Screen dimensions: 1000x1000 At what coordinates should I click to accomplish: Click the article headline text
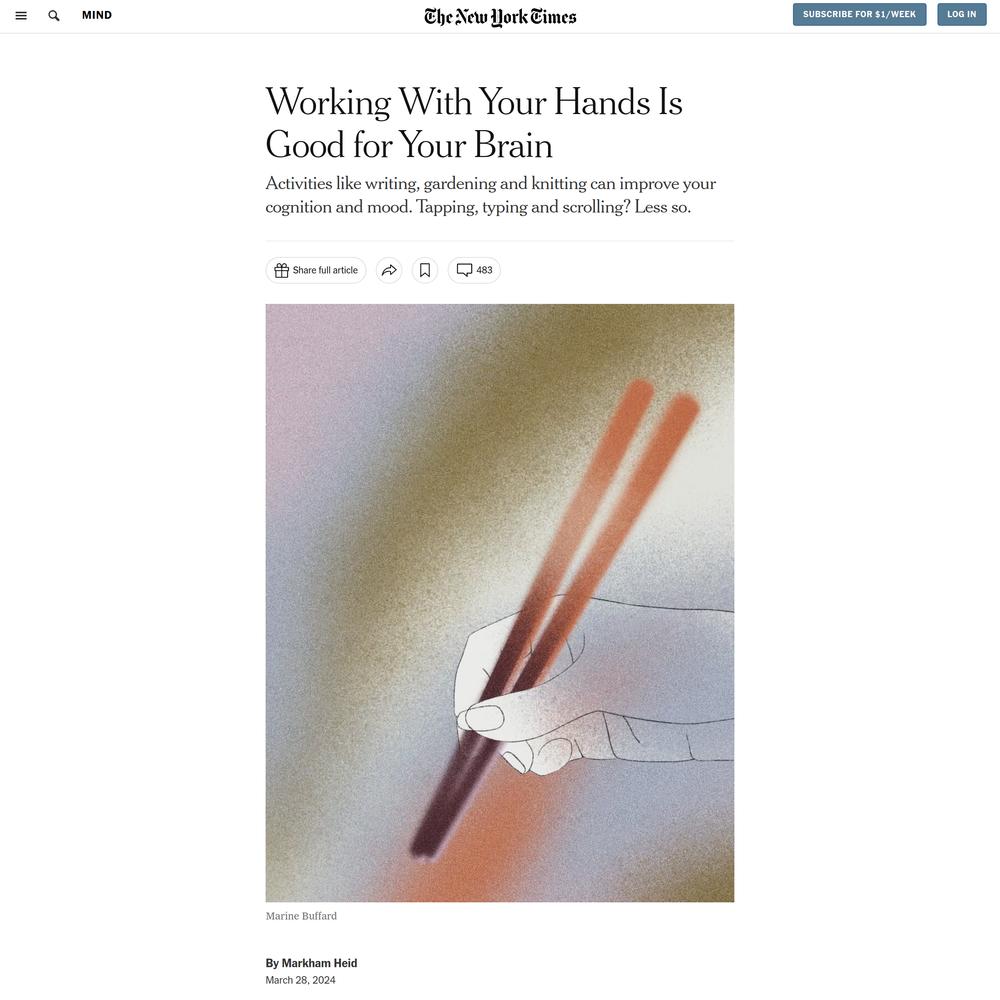pos(474,123)
